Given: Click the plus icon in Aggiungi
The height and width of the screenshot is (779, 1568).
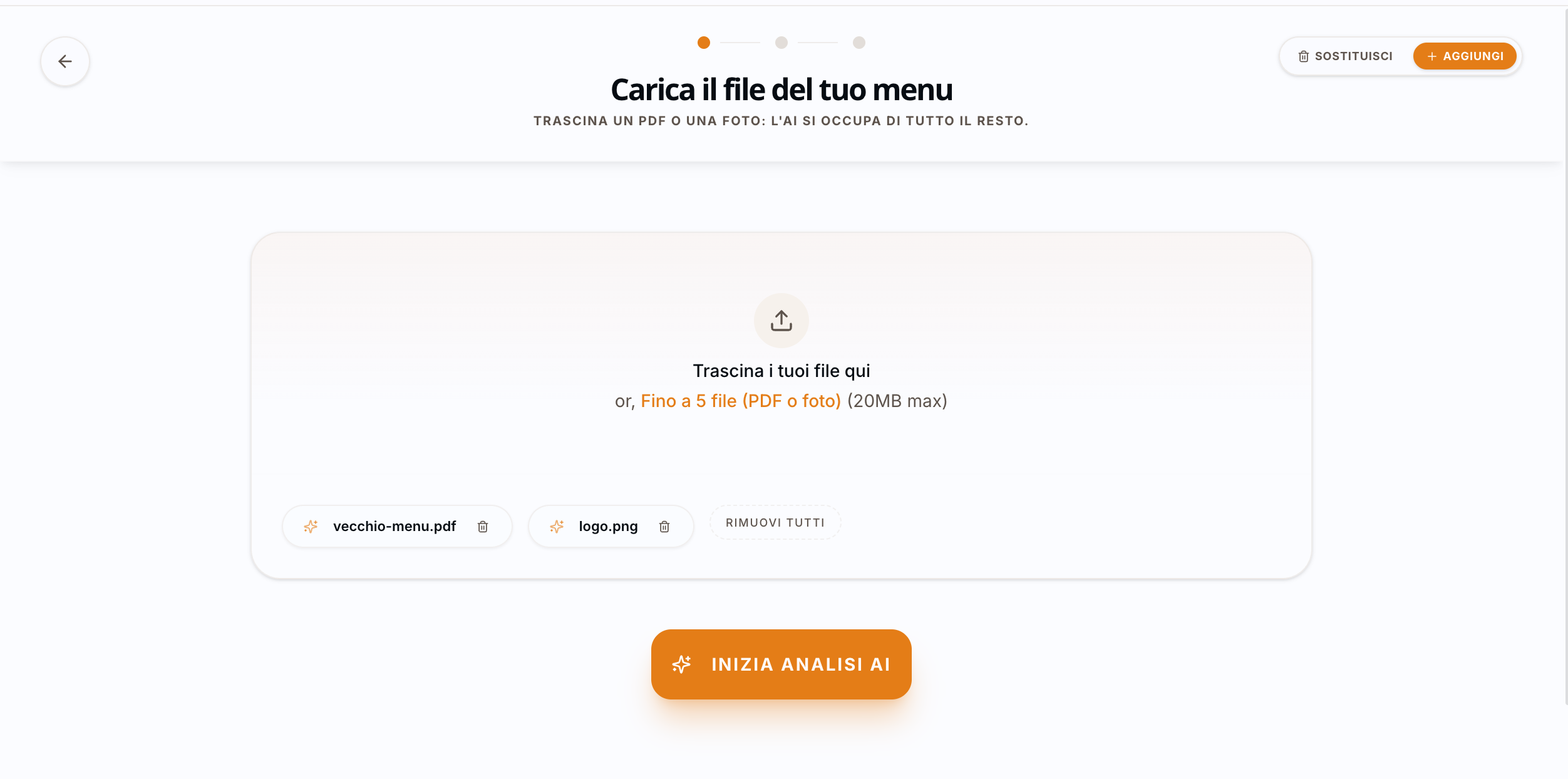Looking at the screenshot, I should 1431,56.
